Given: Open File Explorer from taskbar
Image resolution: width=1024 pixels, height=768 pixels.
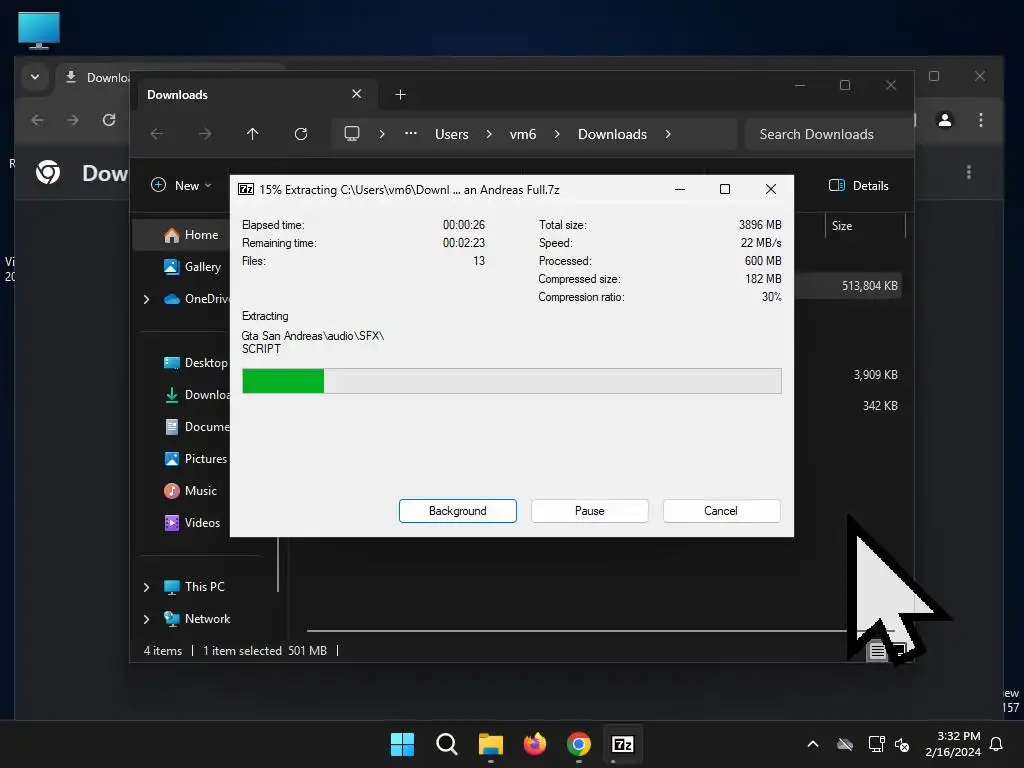Looking at the screenshot, I should click(490, 744).
